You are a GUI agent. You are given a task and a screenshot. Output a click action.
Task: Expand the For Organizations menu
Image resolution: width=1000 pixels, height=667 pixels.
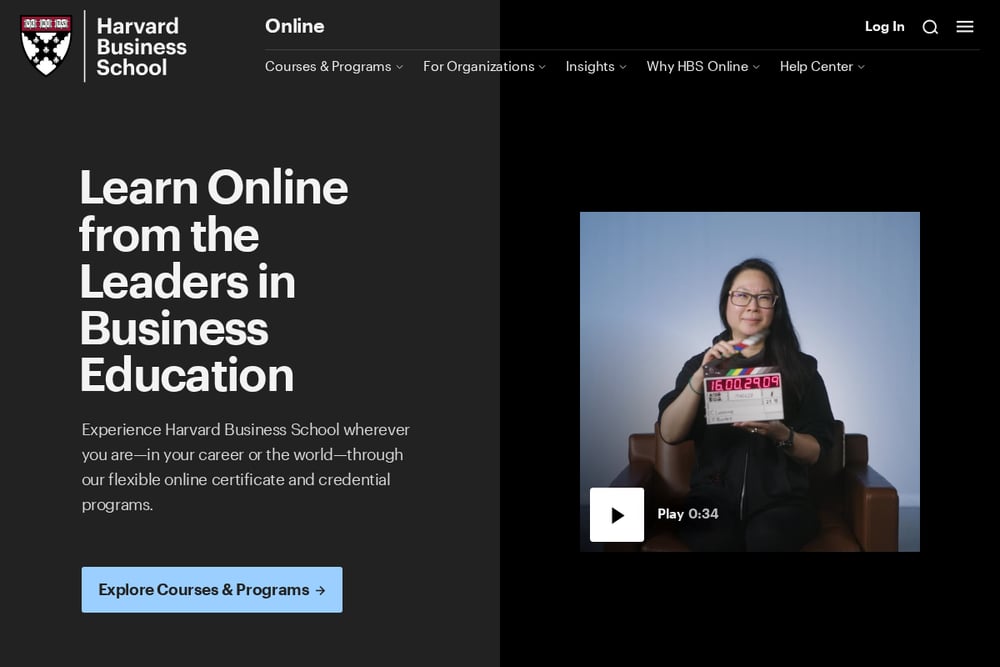tap(484, 66)
